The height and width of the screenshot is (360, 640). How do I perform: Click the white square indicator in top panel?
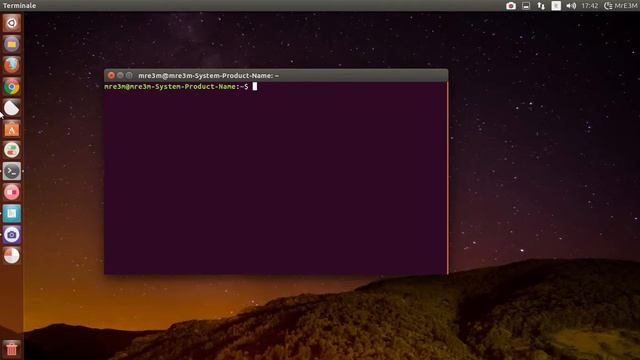coord(556,6)
